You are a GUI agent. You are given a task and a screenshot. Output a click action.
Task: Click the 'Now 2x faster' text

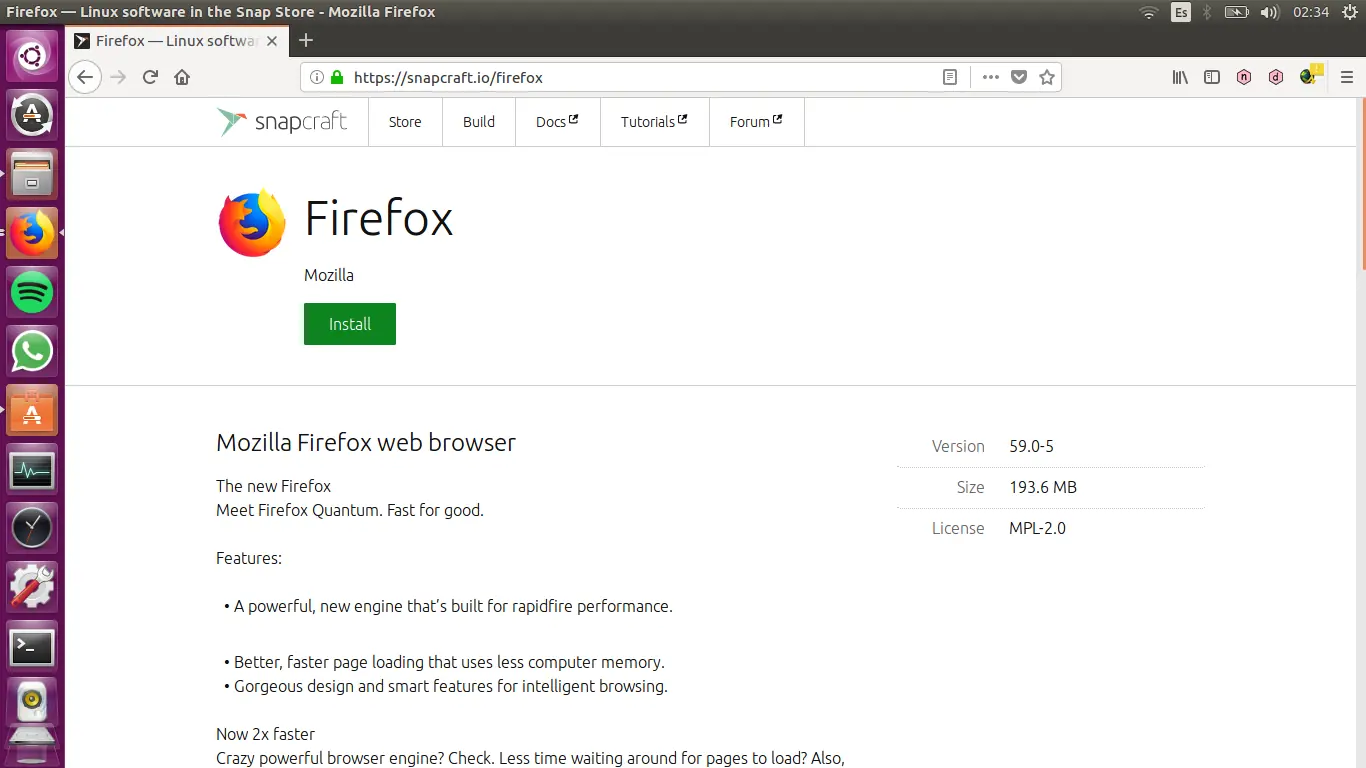(x=265, y=734)
